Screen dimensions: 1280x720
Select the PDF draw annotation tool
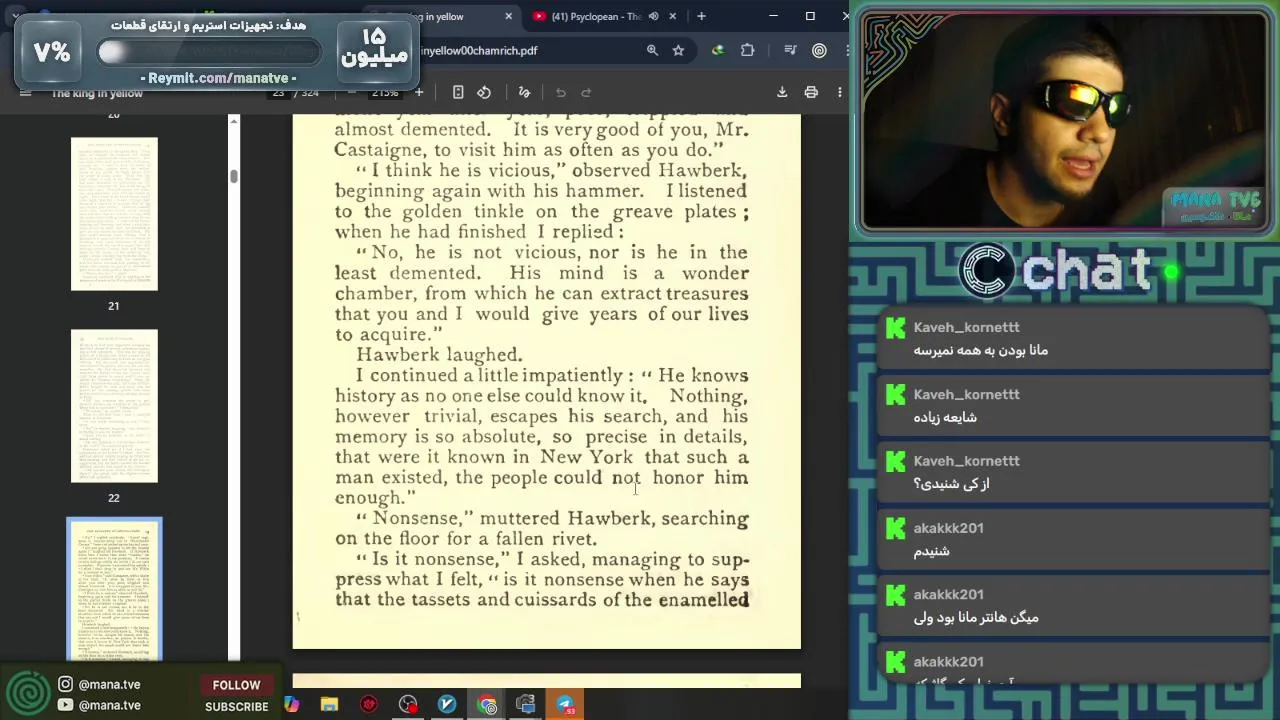524,92
